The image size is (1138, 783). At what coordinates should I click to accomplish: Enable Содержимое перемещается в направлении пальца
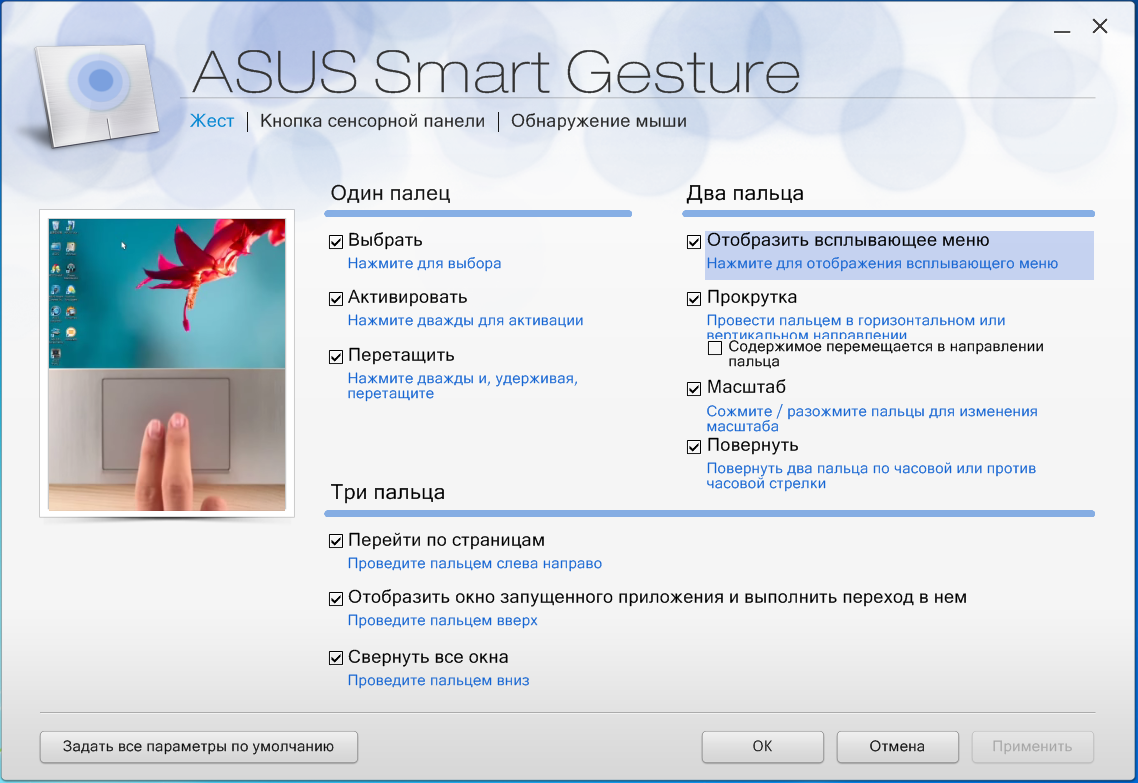coord(715,348)
